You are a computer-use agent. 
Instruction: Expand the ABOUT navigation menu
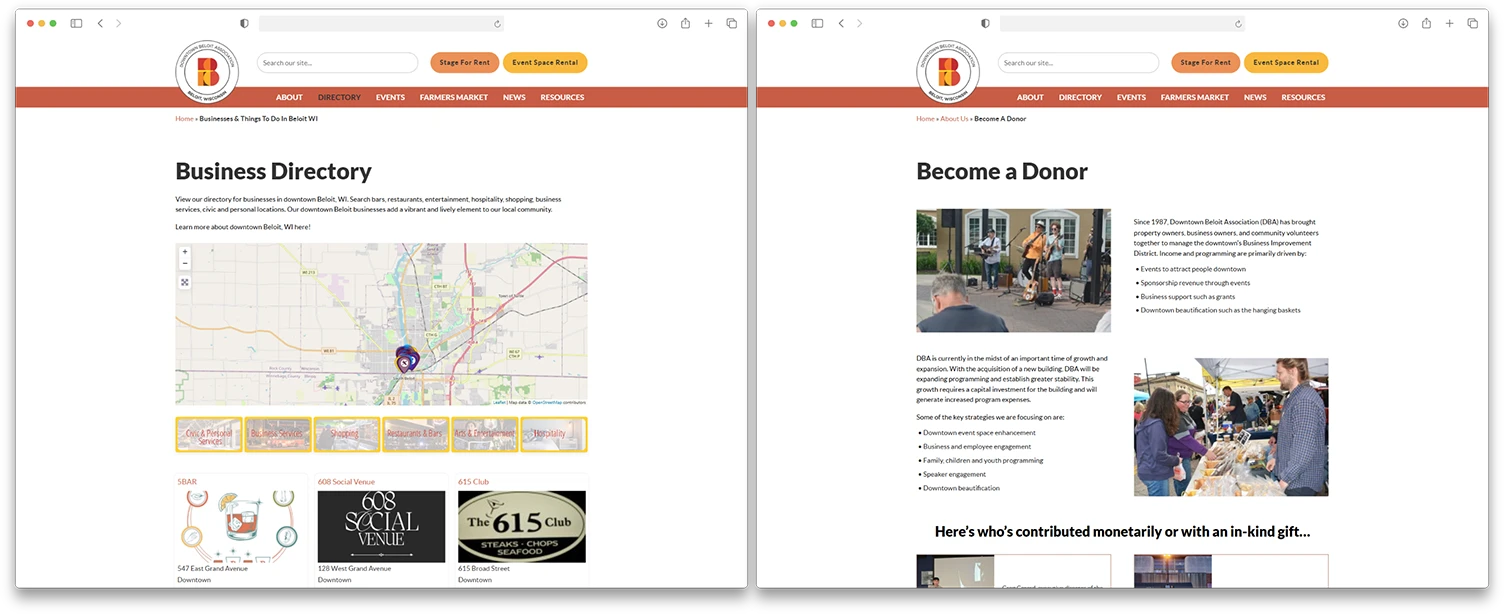pyautogui.click(x=289, y=97)
